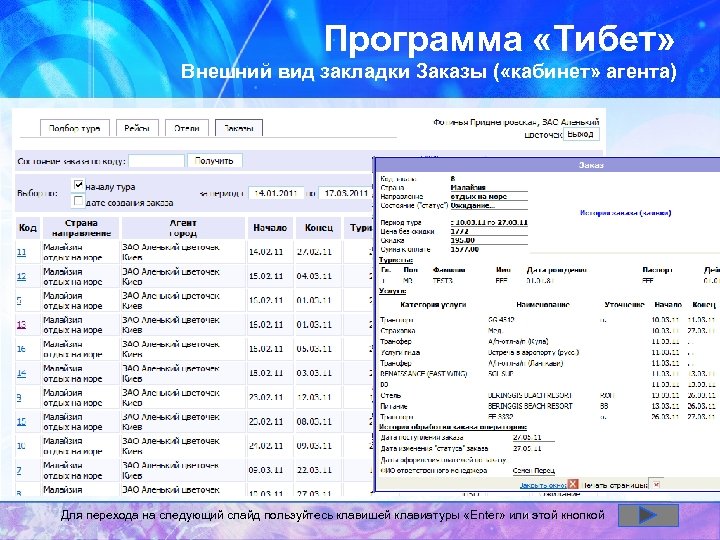Open the Подбор тура tab
This screenshot has height=540, width=720.
point(74,128)
